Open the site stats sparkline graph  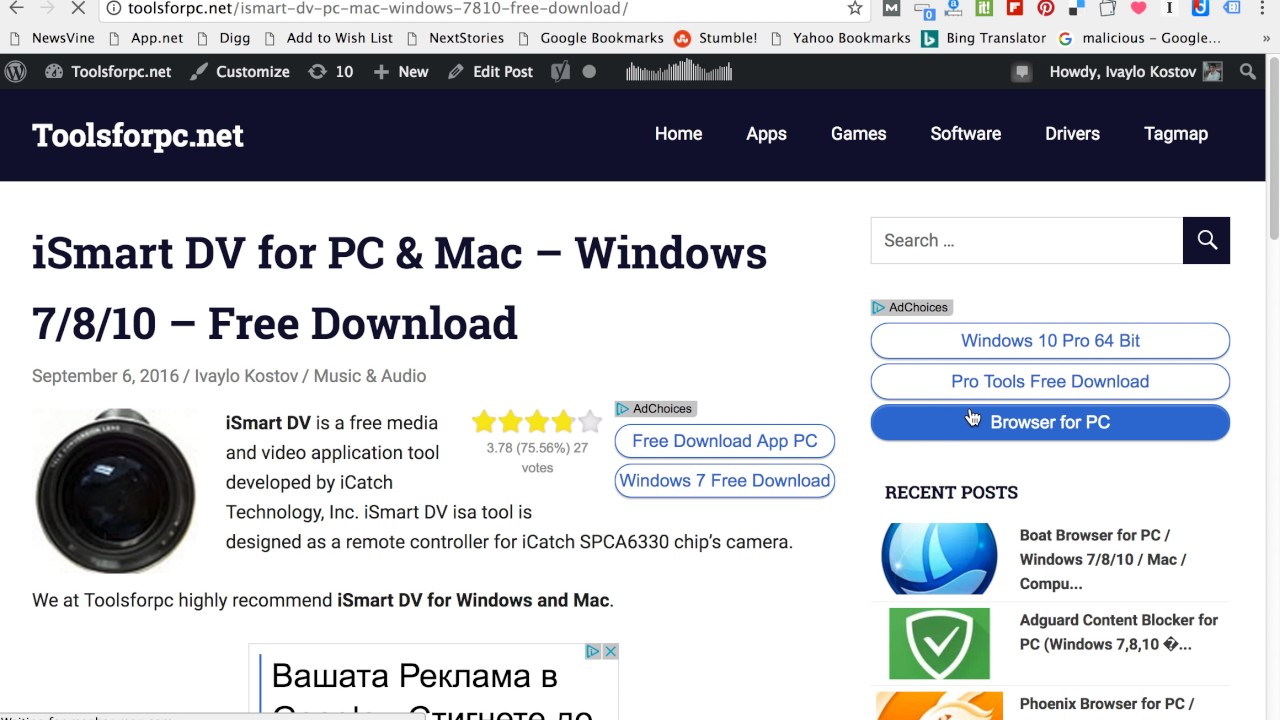coord(679,72)
